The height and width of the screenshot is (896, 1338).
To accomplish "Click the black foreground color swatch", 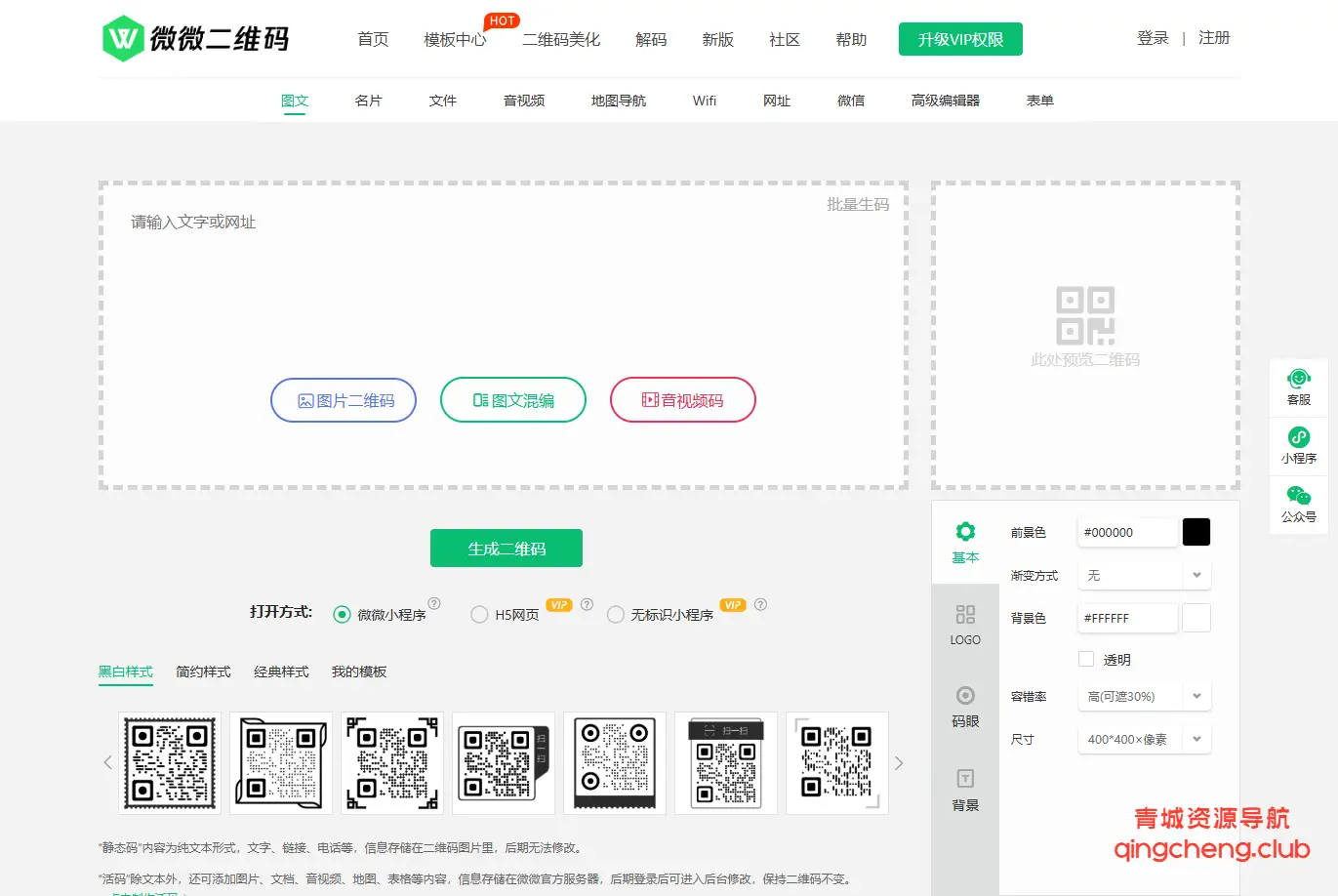I will tap(1196, 531).
